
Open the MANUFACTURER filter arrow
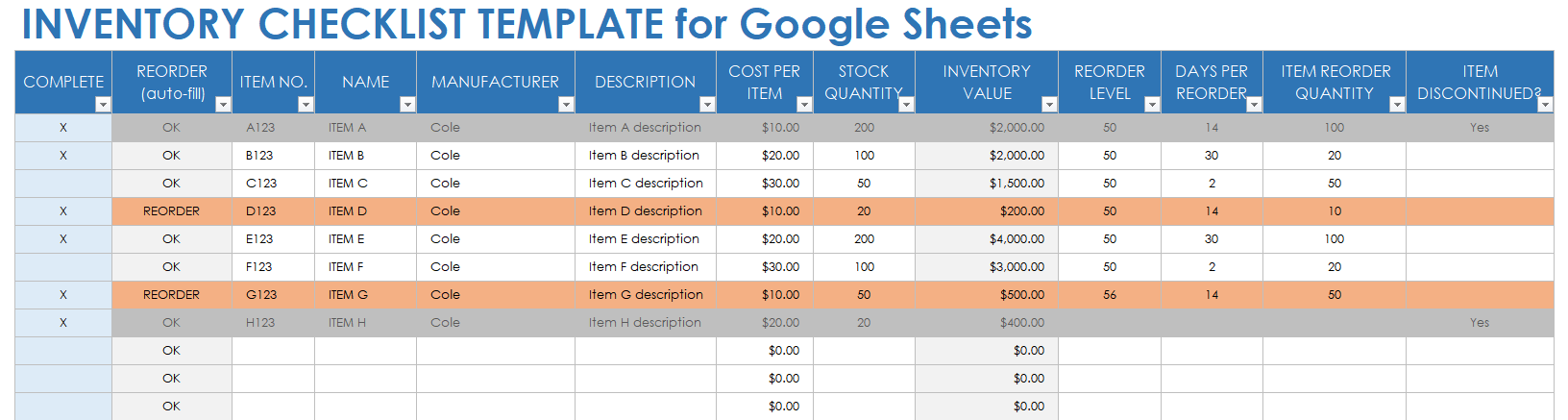[566, 105]
